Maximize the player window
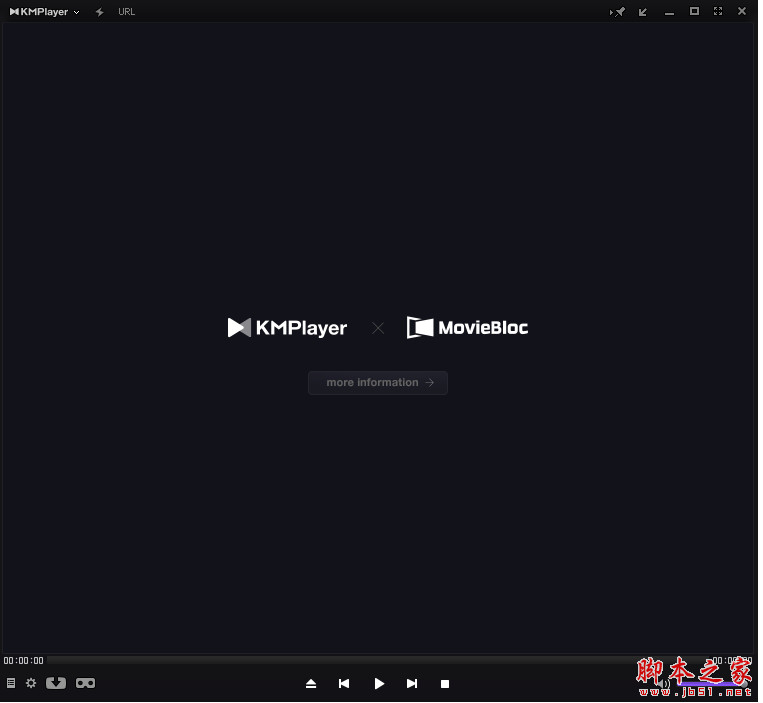 pos(694,12)
